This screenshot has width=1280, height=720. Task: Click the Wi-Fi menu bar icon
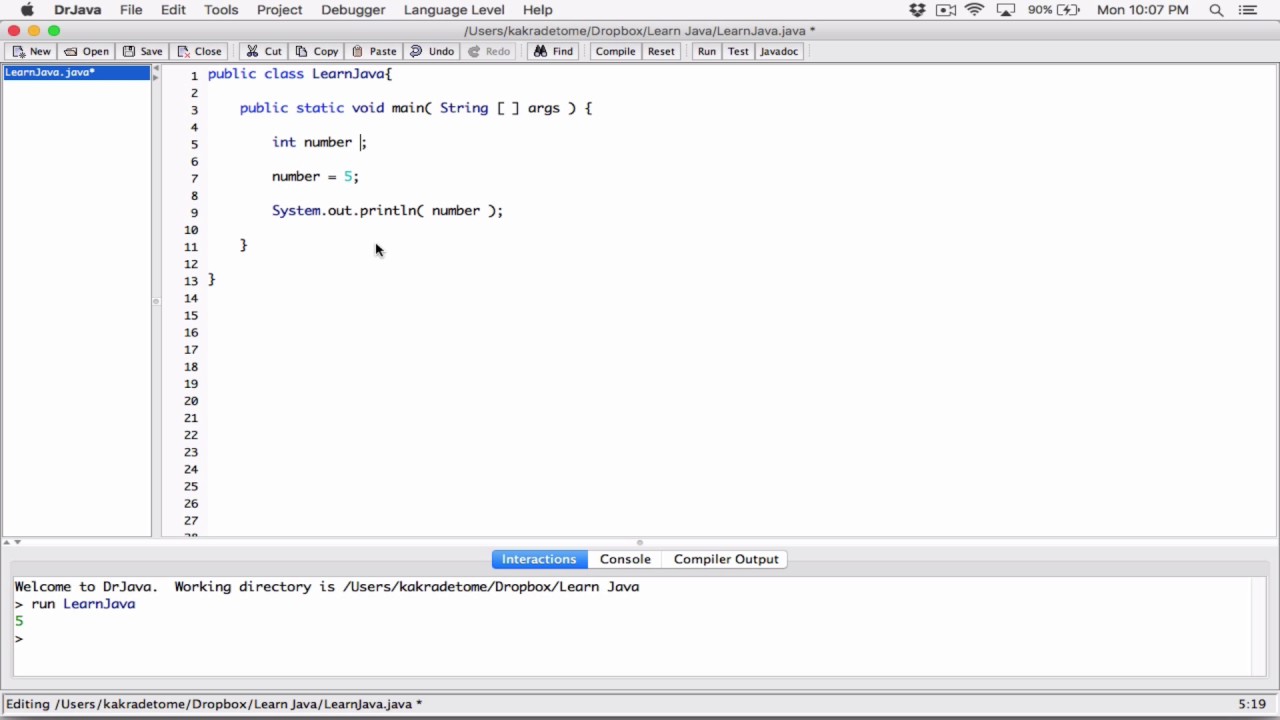tap(974, 10)
